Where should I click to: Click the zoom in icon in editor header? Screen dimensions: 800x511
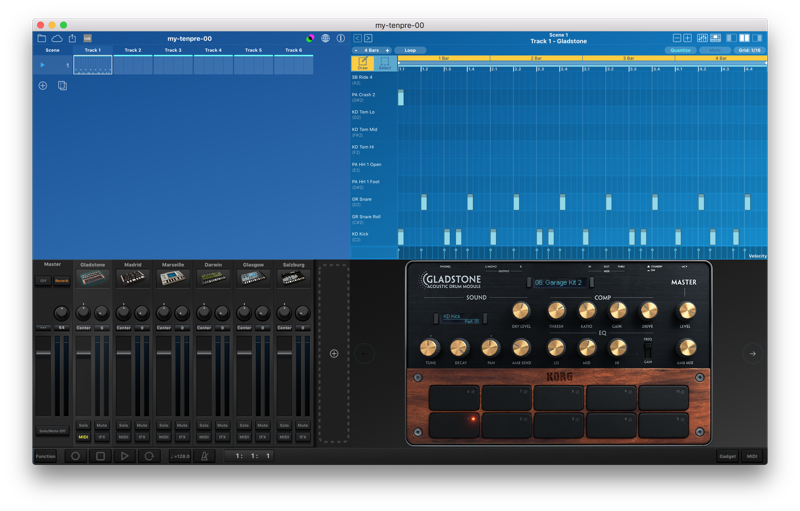pyautogui.click(x=688, y=38)
